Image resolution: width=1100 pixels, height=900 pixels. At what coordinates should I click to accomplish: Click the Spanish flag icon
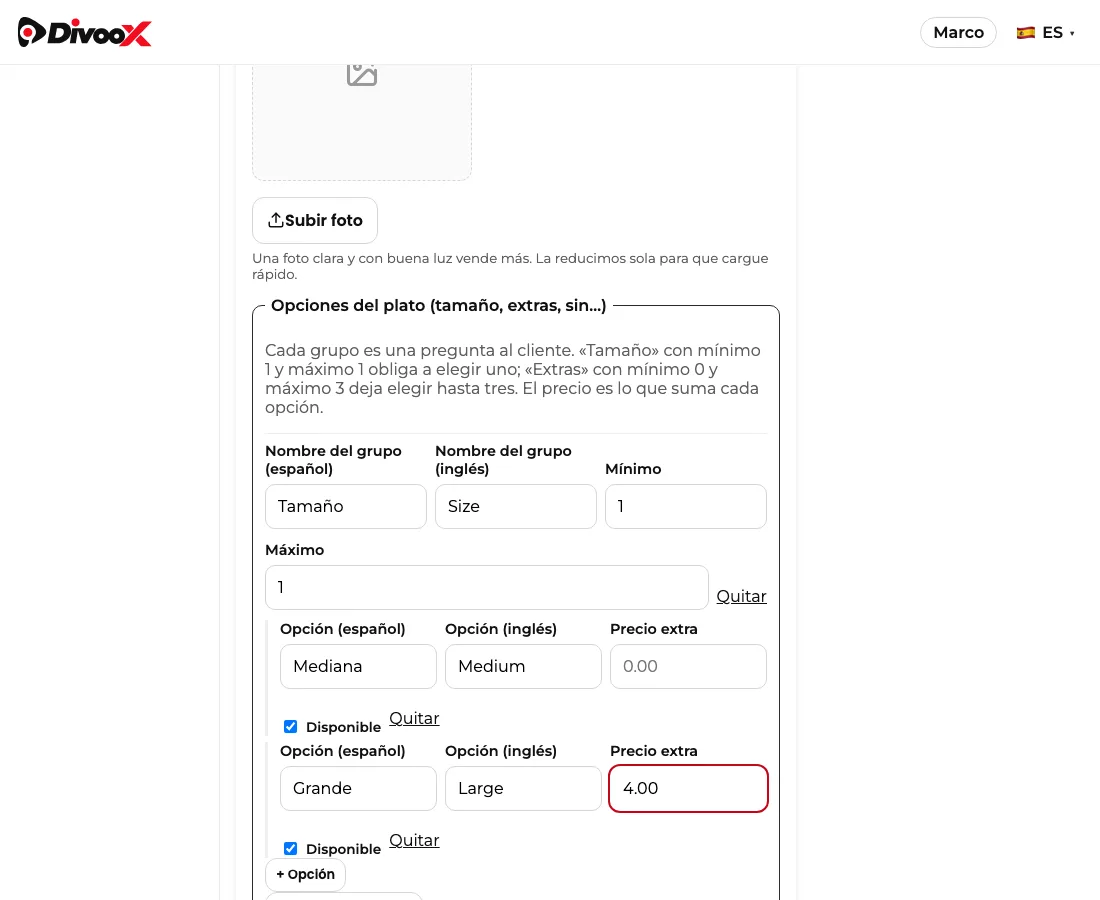click(1026, 32)
